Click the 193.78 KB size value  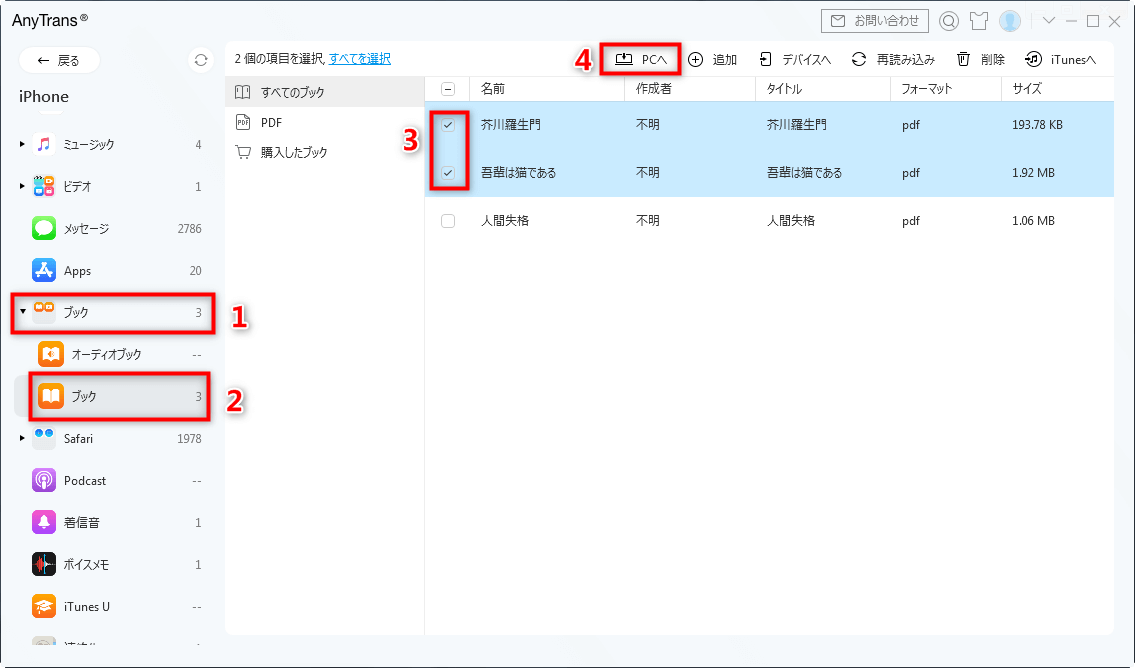point(1037,124)
